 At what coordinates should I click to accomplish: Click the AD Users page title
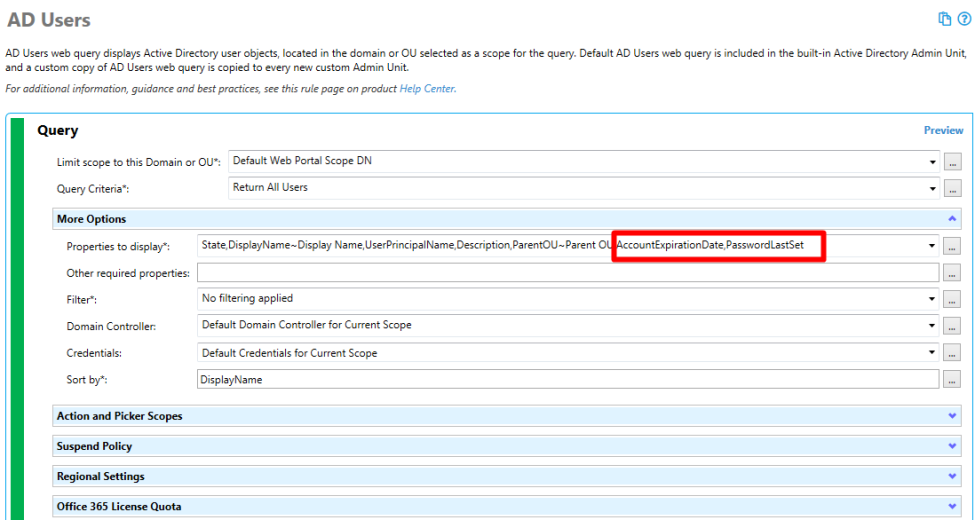49,20
